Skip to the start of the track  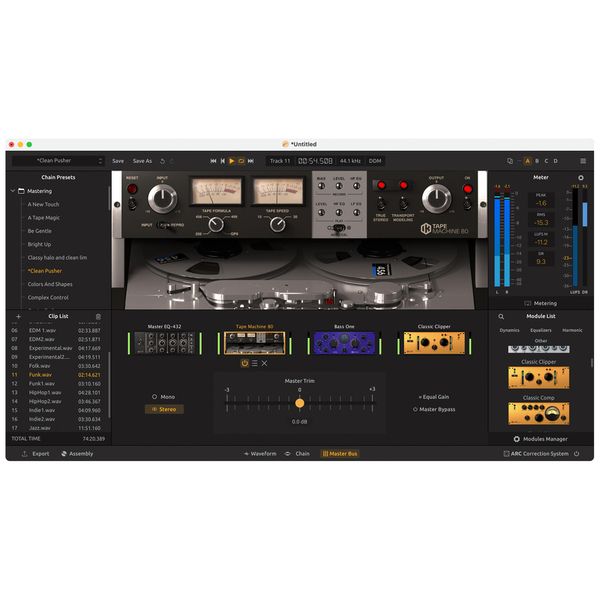tap(213, 161)
